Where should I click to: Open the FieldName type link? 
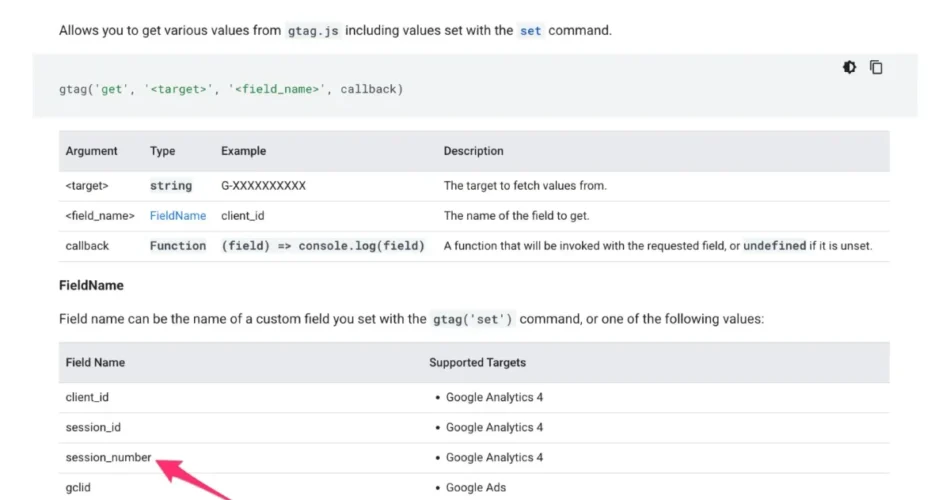178,216
